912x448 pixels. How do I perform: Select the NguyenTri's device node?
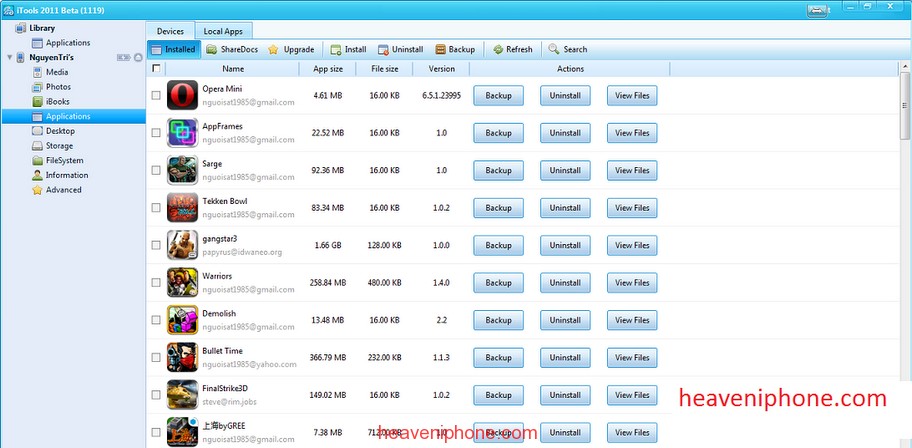51,58
